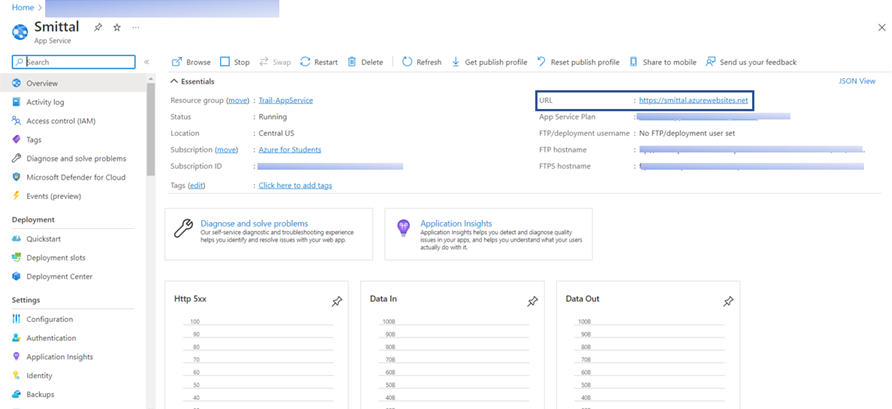Open Tags in the sidebar

tap(74, 139)
